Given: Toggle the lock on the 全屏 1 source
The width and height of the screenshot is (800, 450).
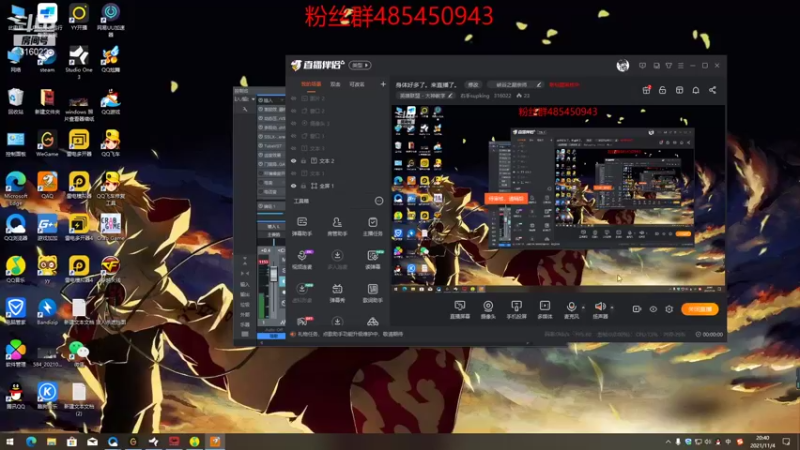Looking at the screenshot, I should [304, 186].
